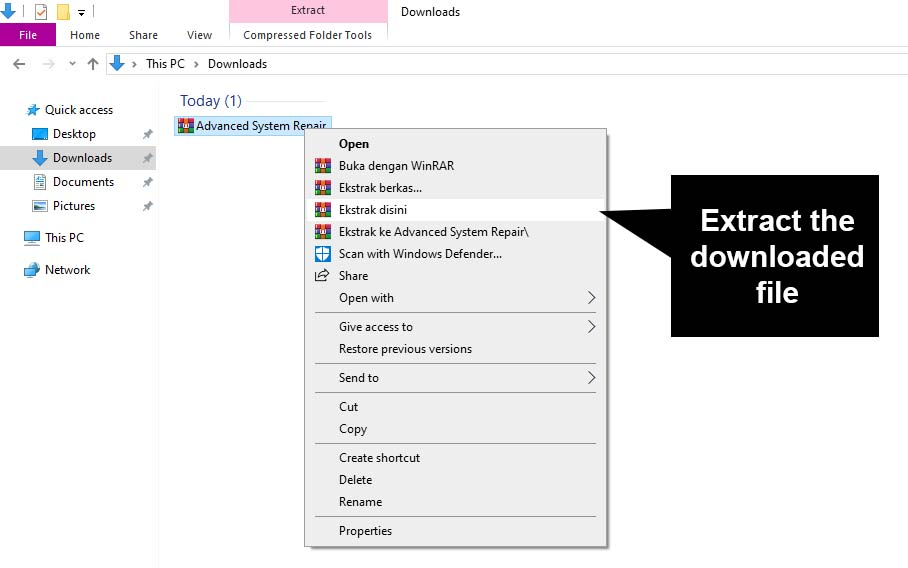The height and width of the screenshot is (568, 908).
Task: Choose Restore previous versions
Action: 455,349
